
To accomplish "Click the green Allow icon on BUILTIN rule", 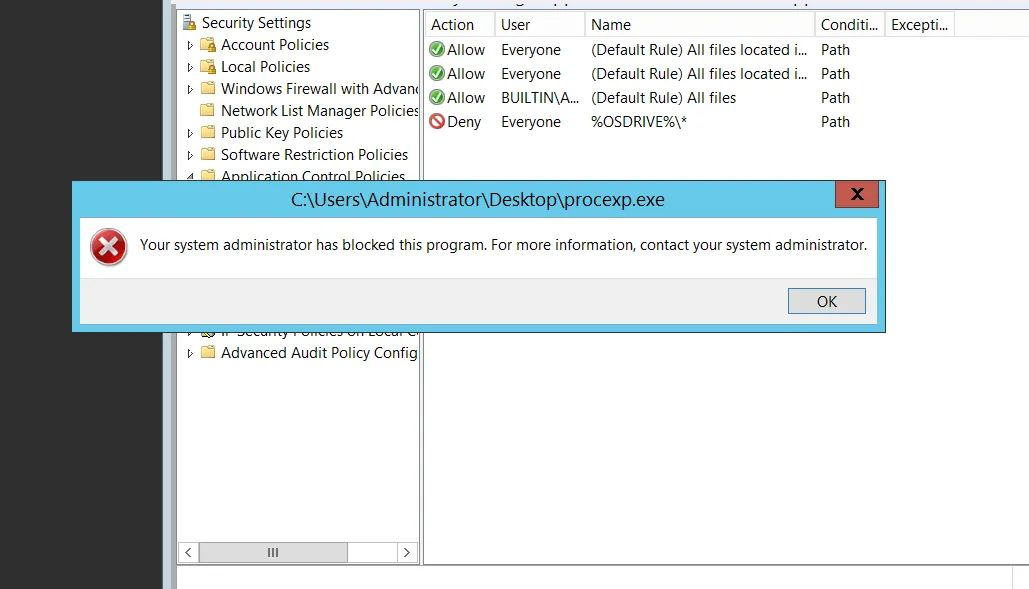I will pyautogui.click(x=437, y=98).
